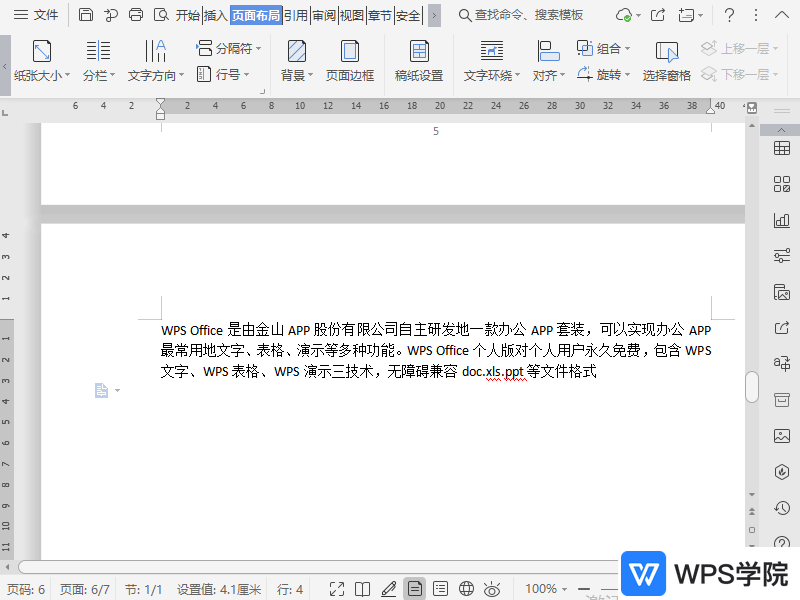Viewport: 800px width, 600px height.
Task: Click the Print icon in quick access toolbar
Action: pos(137,15)
